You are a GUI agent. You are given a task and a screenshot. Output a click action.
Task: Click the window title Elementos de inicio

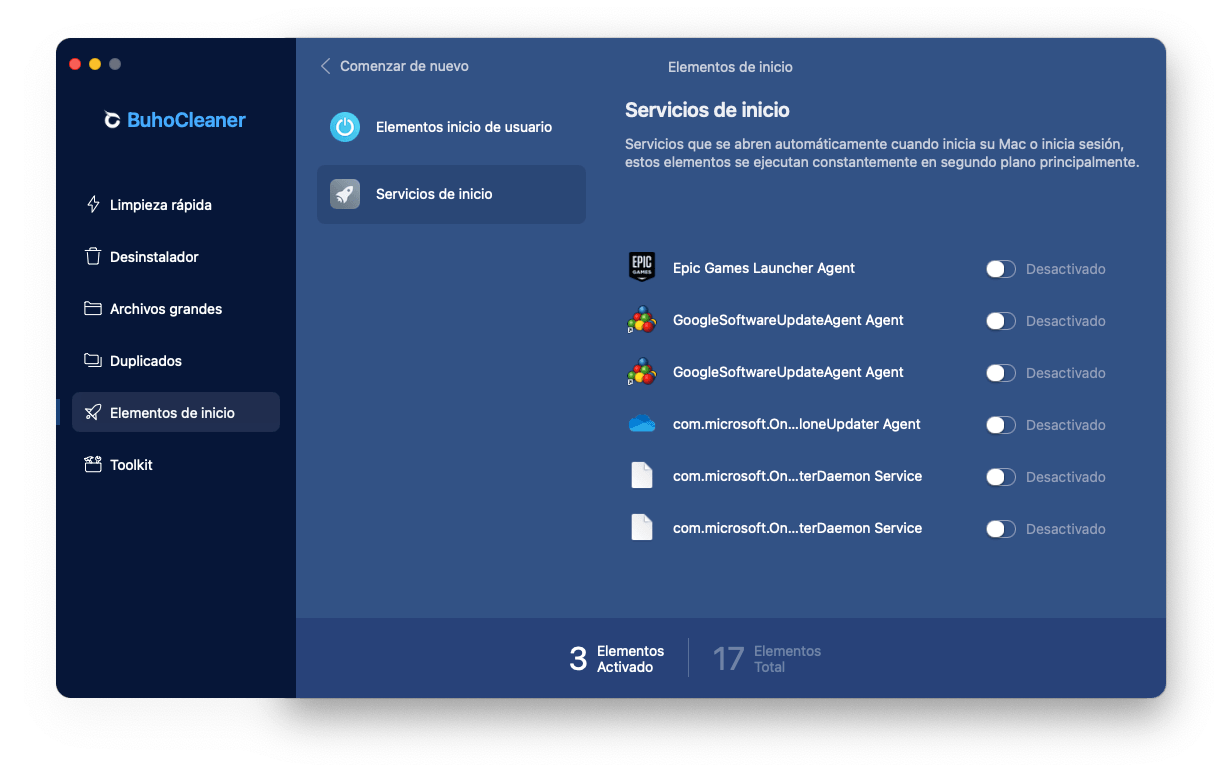[730, 67]
